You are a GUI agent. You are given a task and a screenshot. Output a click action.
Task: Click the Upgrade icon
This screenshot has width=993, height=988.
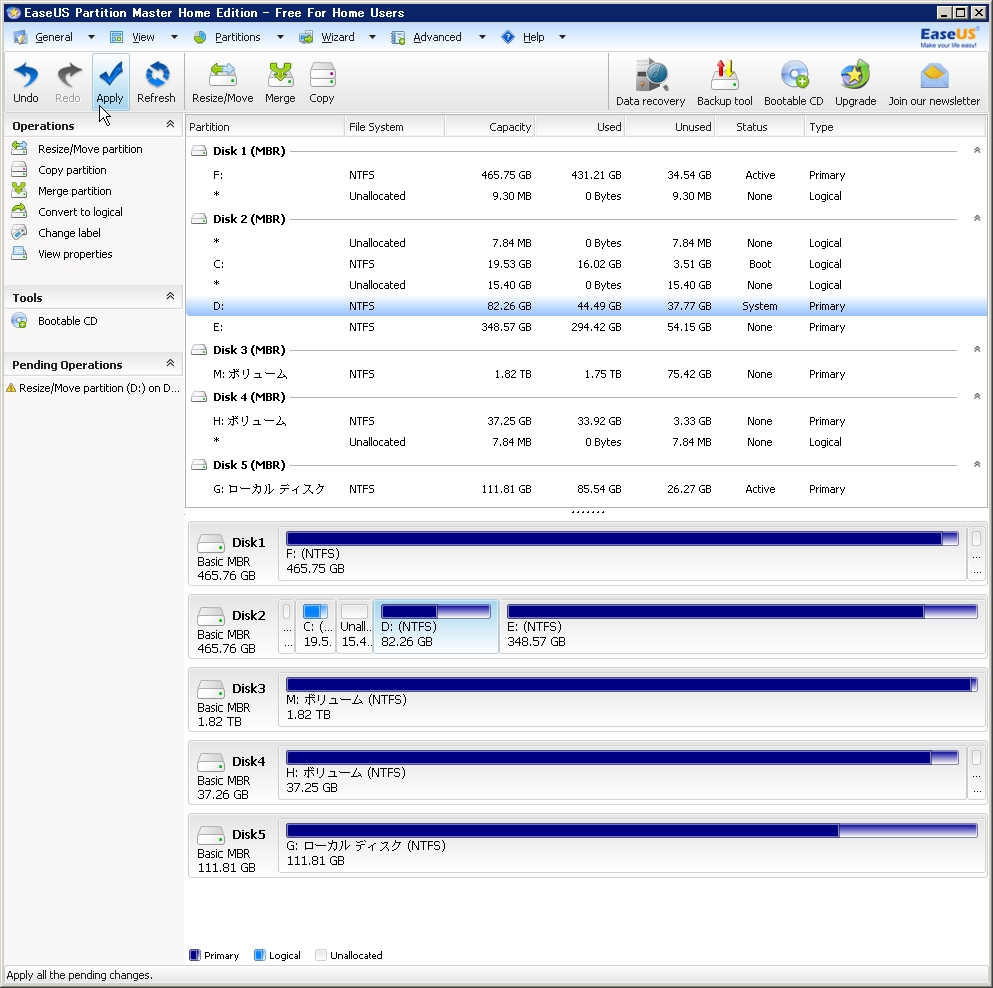[x=855, y=83]
